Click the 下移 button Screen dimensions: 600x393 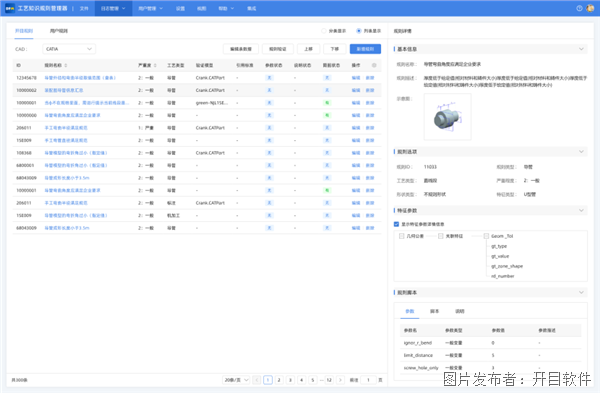tap(334, 49)
